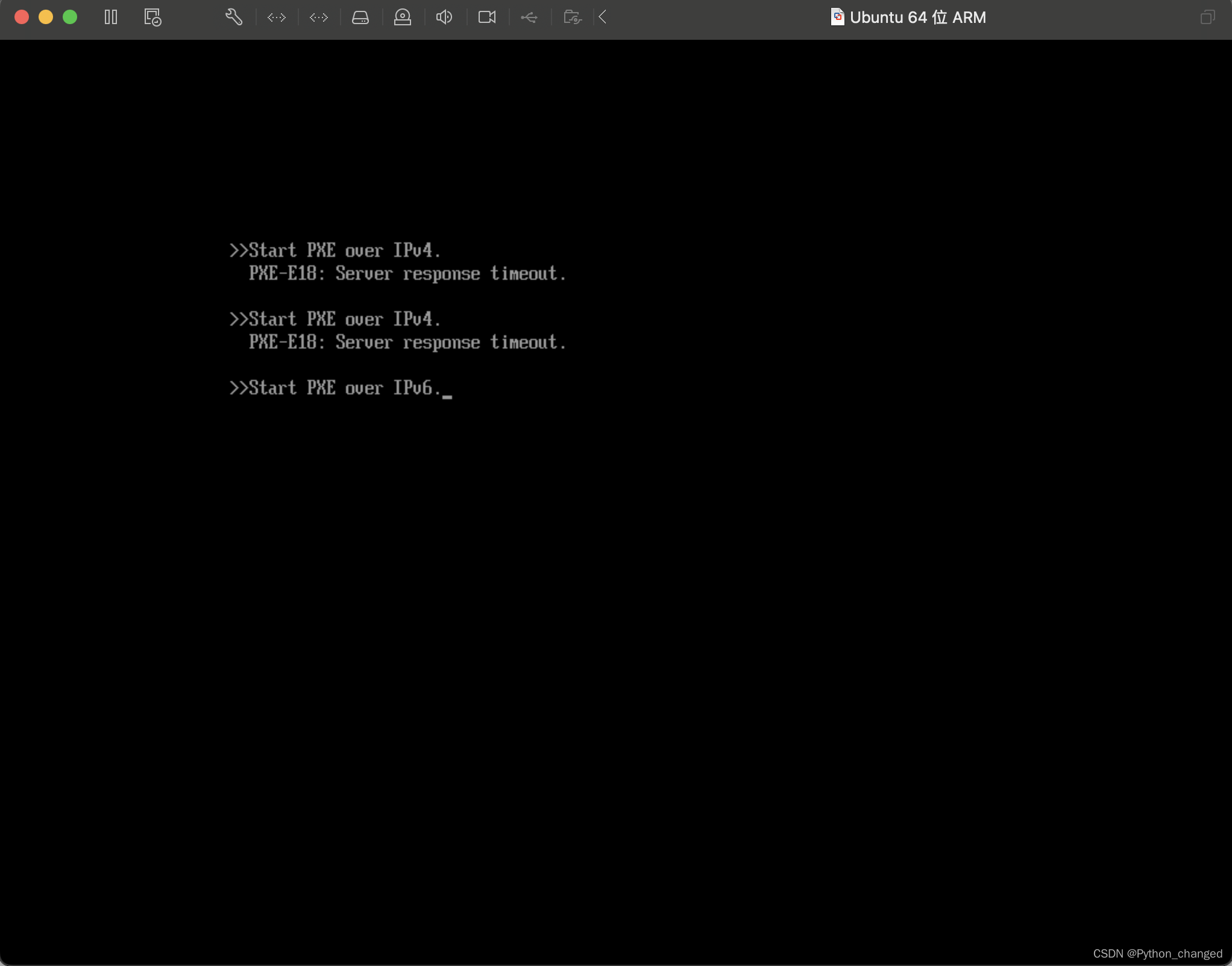Enter single window mode icon
The height and width of the screenshot is (966, 1232).
[x=1207, y=17]
